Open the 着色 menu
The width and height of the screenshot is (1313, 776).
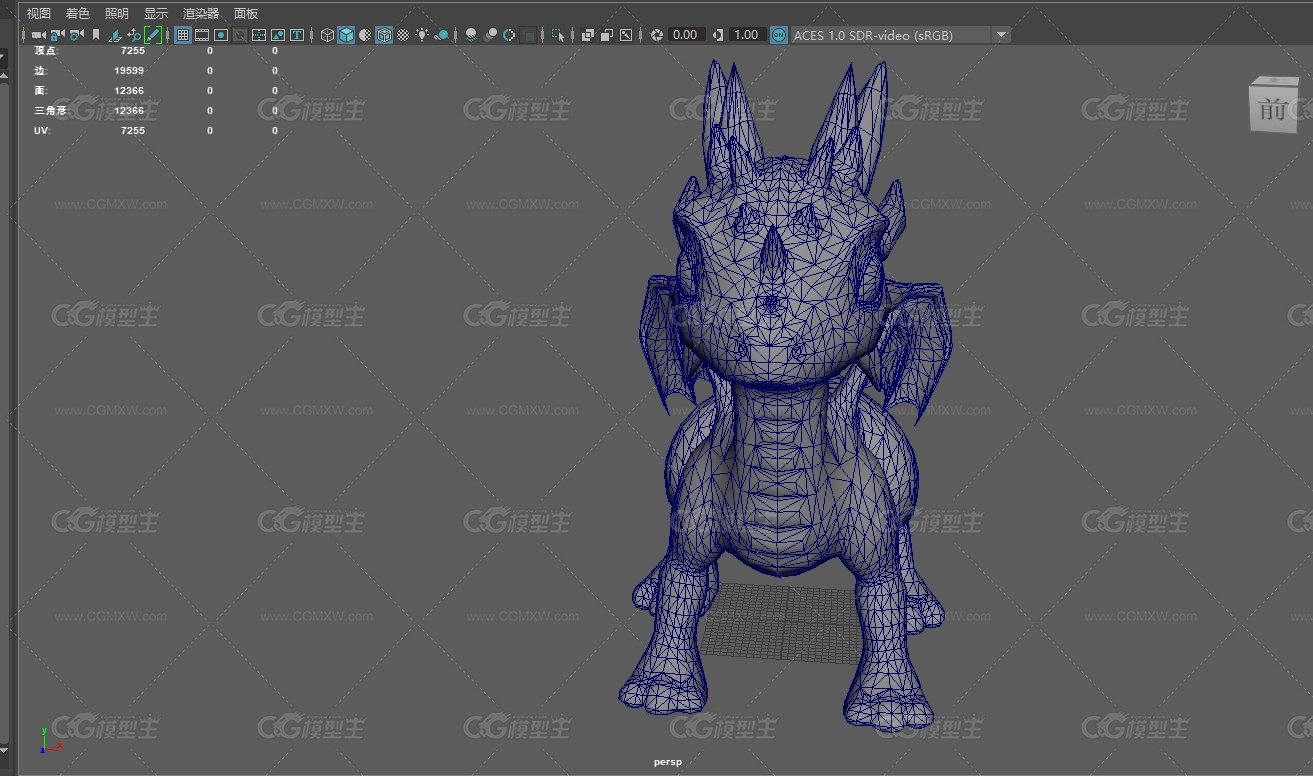(77, 13)
